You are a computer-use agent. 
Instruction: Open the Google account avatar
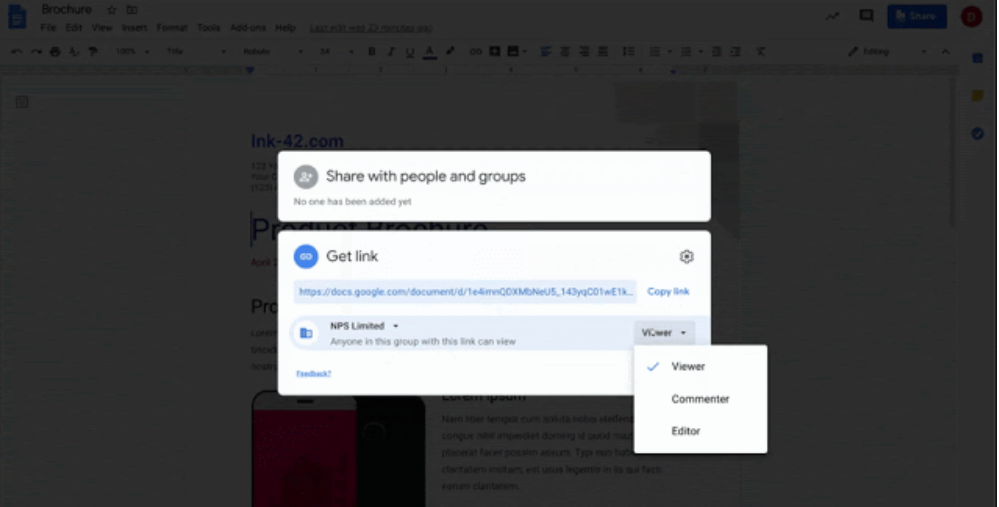(972, 17)
